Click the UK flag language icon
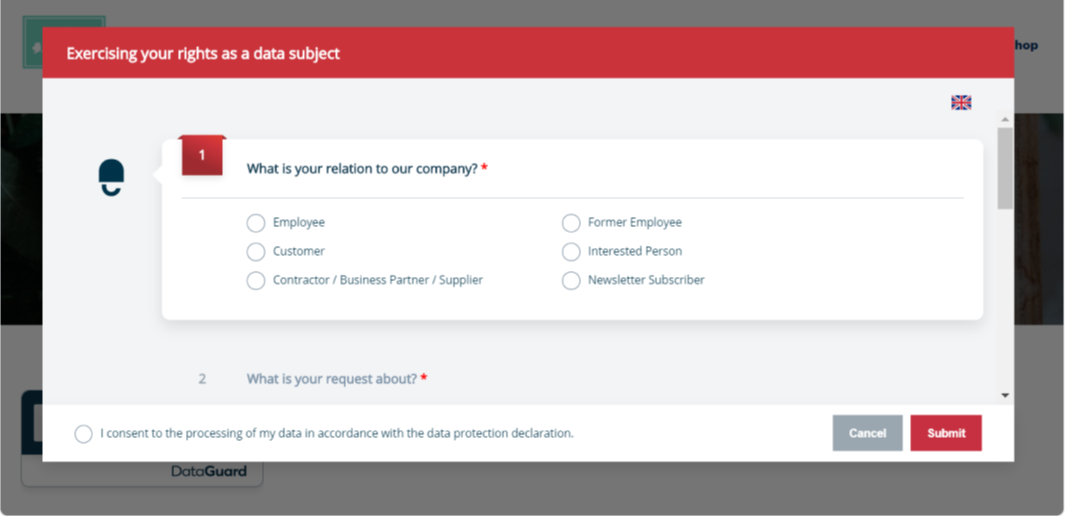The image size is (1065, 516). tap(961, 103)
